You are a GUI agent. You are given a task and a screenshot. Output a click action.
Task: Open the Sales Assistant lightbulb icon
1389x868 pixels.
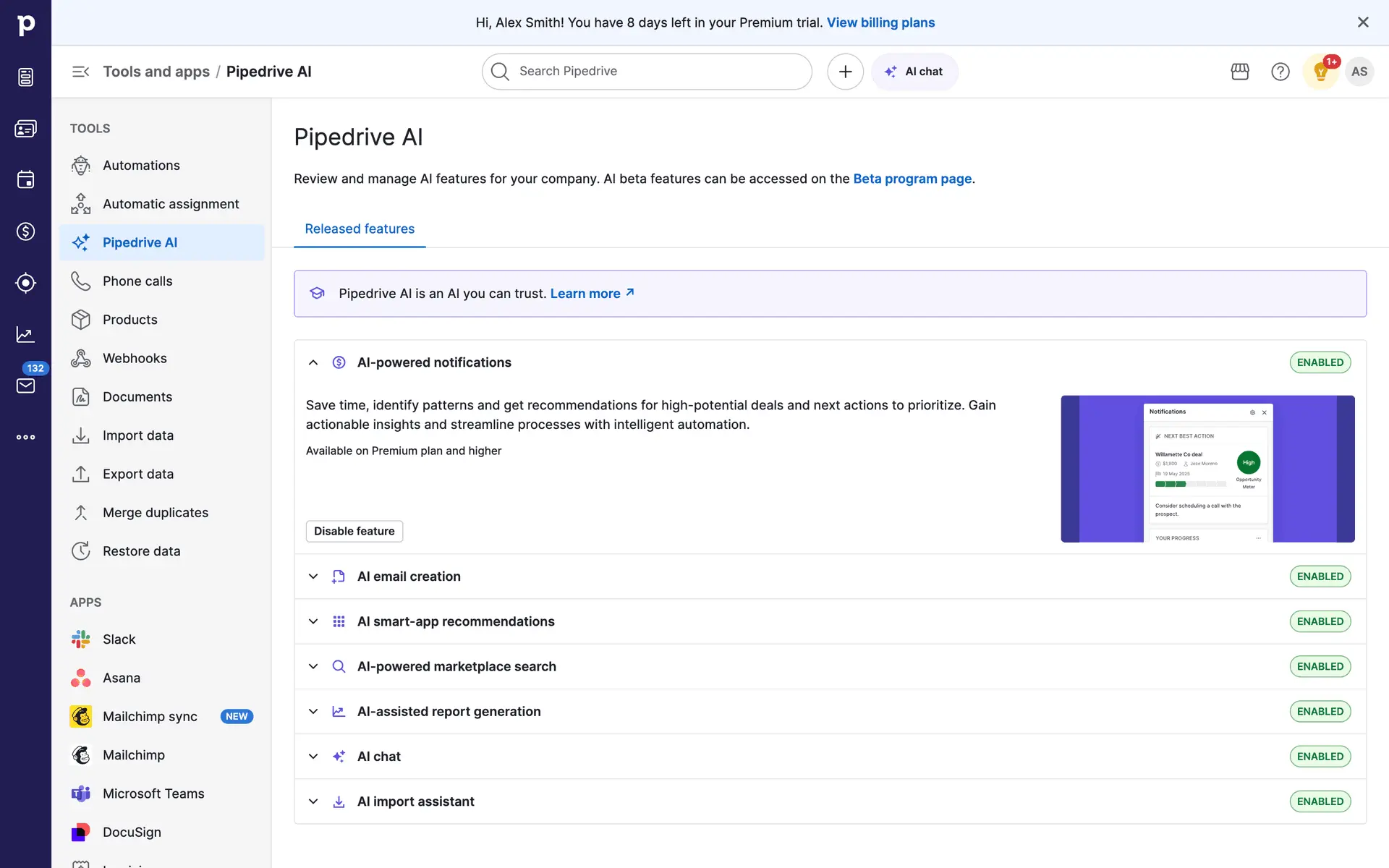click(1320, 72)
